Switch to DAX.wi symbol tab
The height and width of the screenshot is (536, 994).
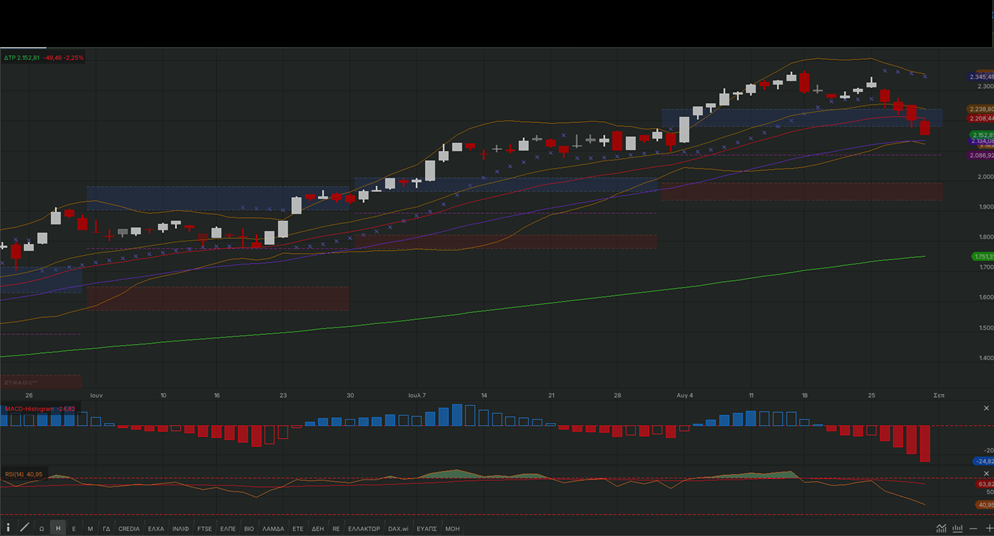click(398, 528)
